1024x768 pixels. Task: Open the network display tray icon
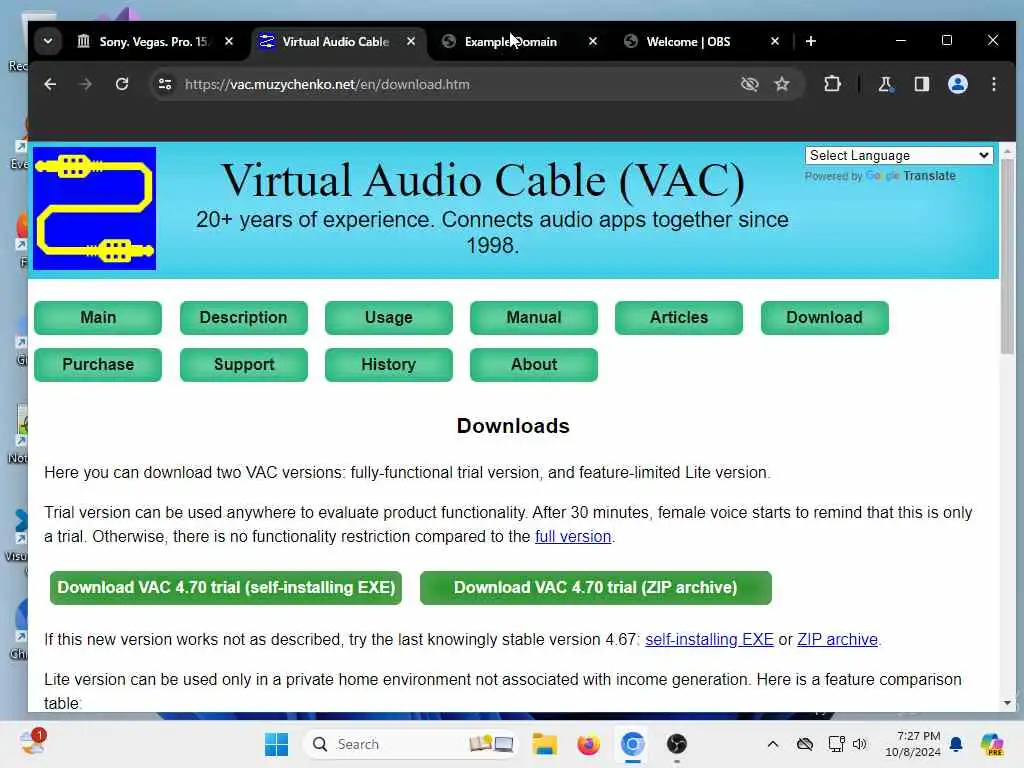[836, 744]
